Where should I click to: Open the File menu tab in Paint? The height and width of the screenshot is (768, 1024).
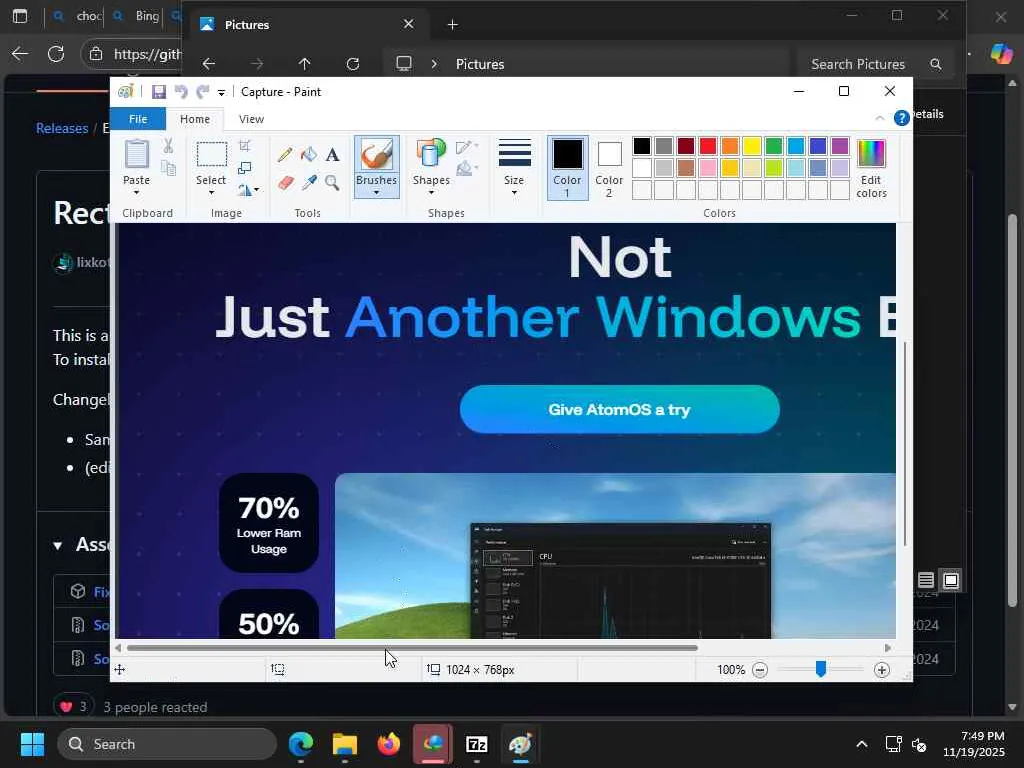pos(138,119)
